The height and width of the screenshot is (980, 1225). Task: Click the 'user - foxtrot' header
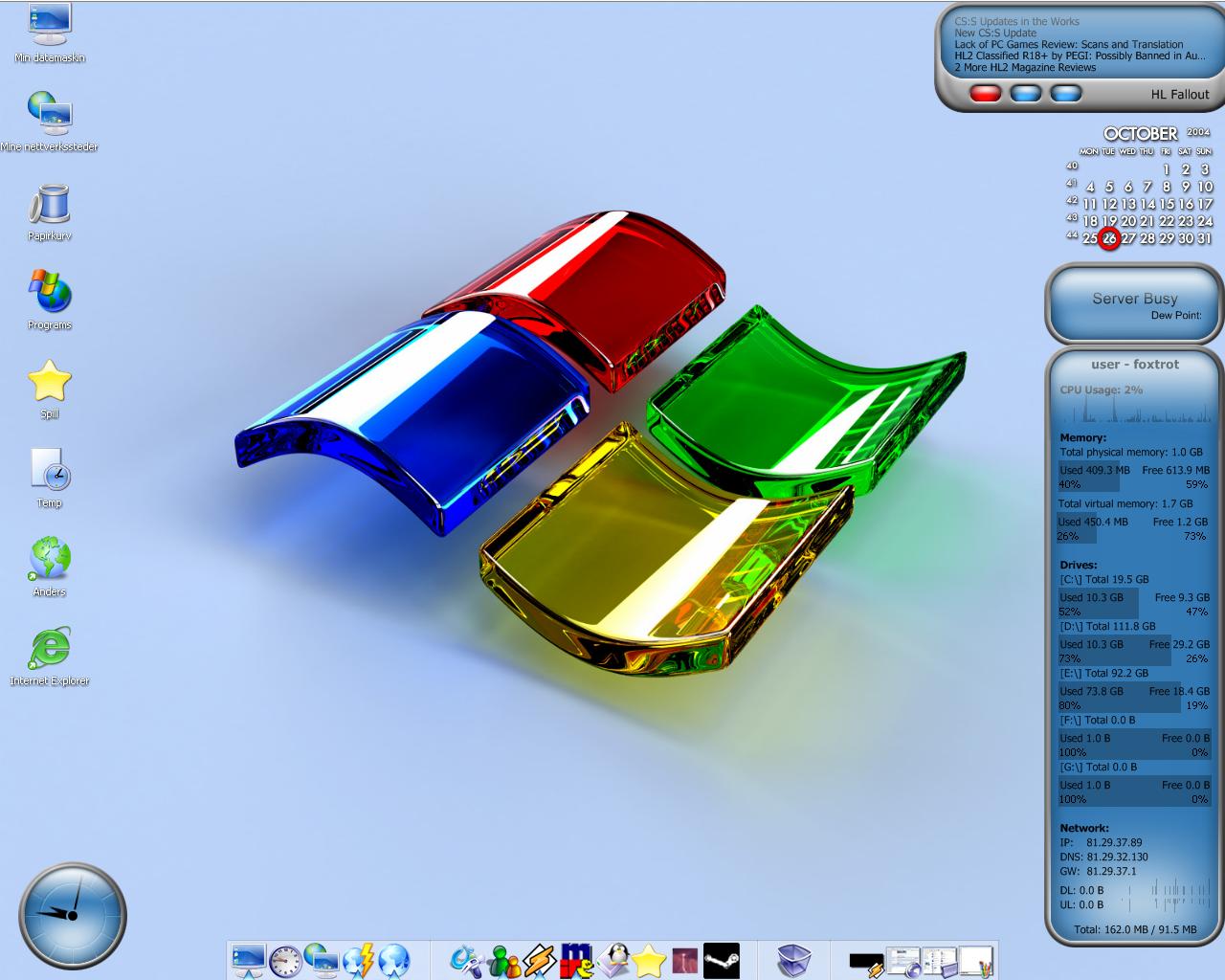coord(1135,364)
